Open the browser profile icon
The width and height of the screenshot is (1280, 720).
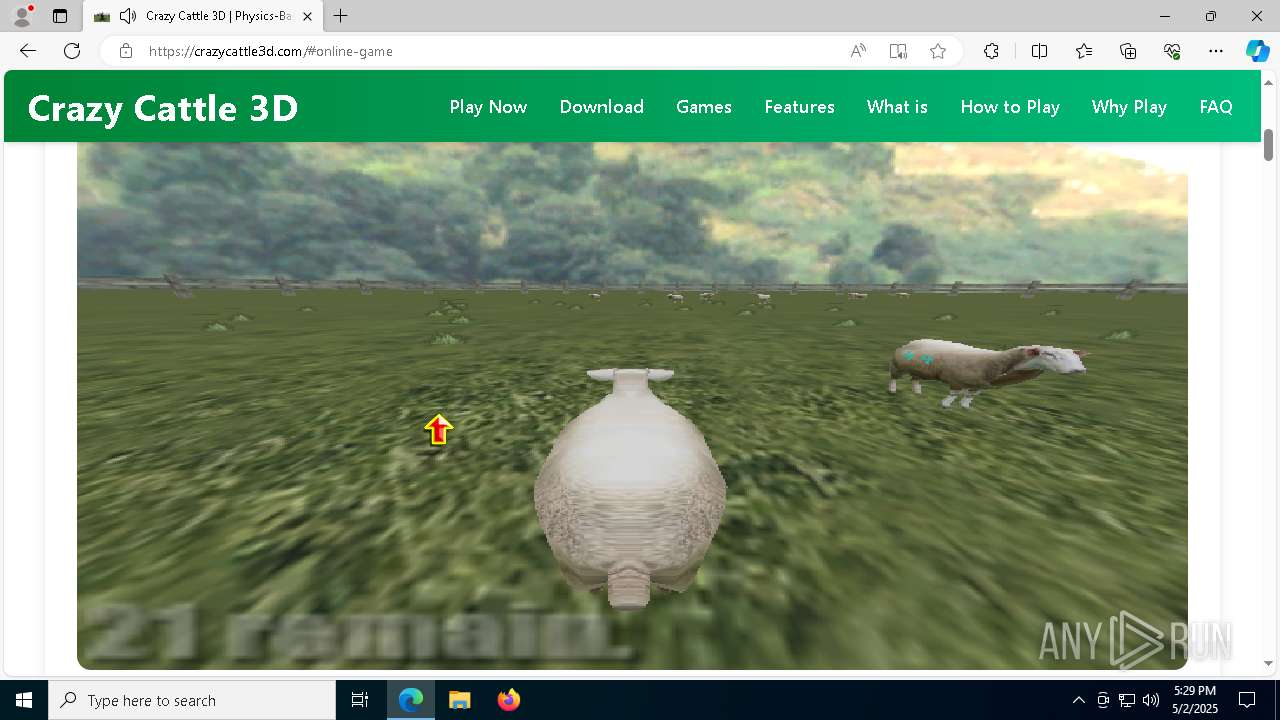click(22, 16)
